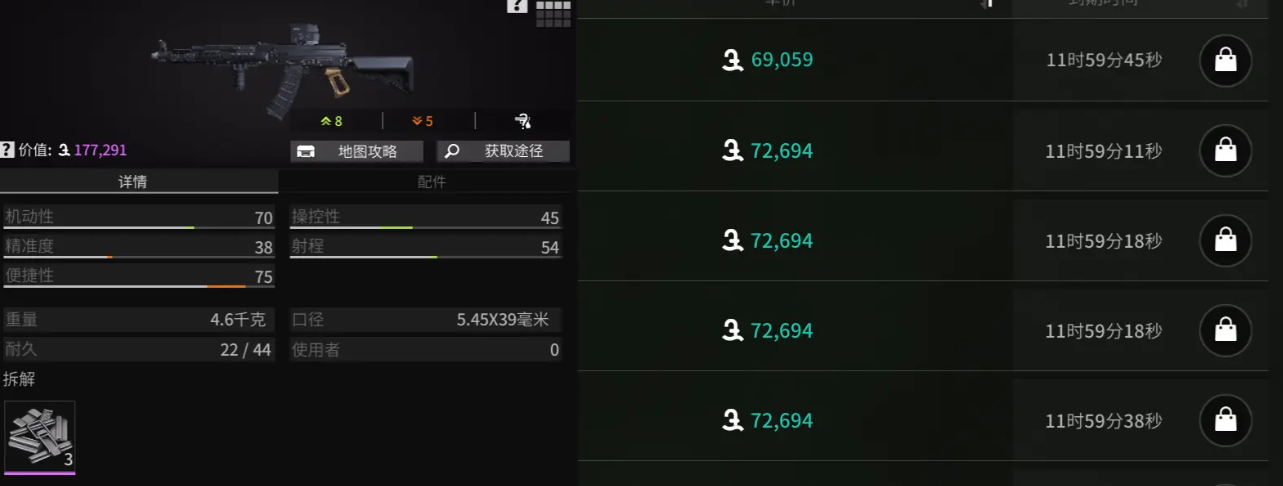Screen dimensions: 1283x486
Task: Click the question mark icon beside 价值
Action: [7, 150]
